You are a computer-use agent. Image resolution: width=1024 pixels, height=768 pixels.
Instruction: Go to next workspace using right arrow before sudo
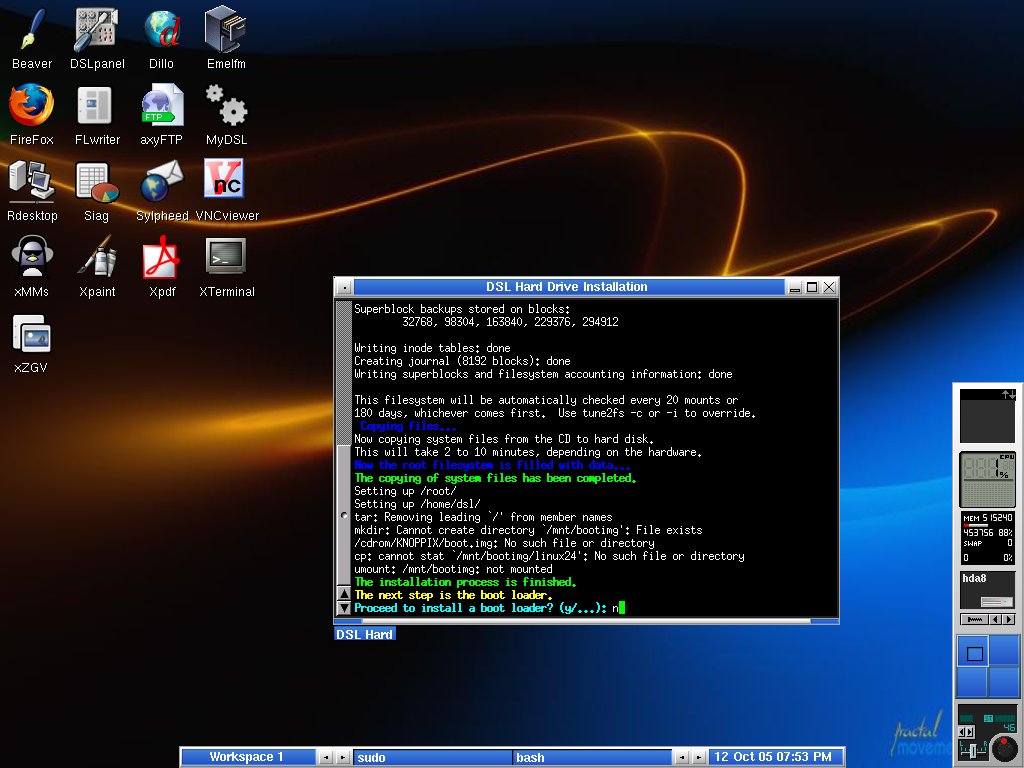pyautogui.click(x=343, y=758)
